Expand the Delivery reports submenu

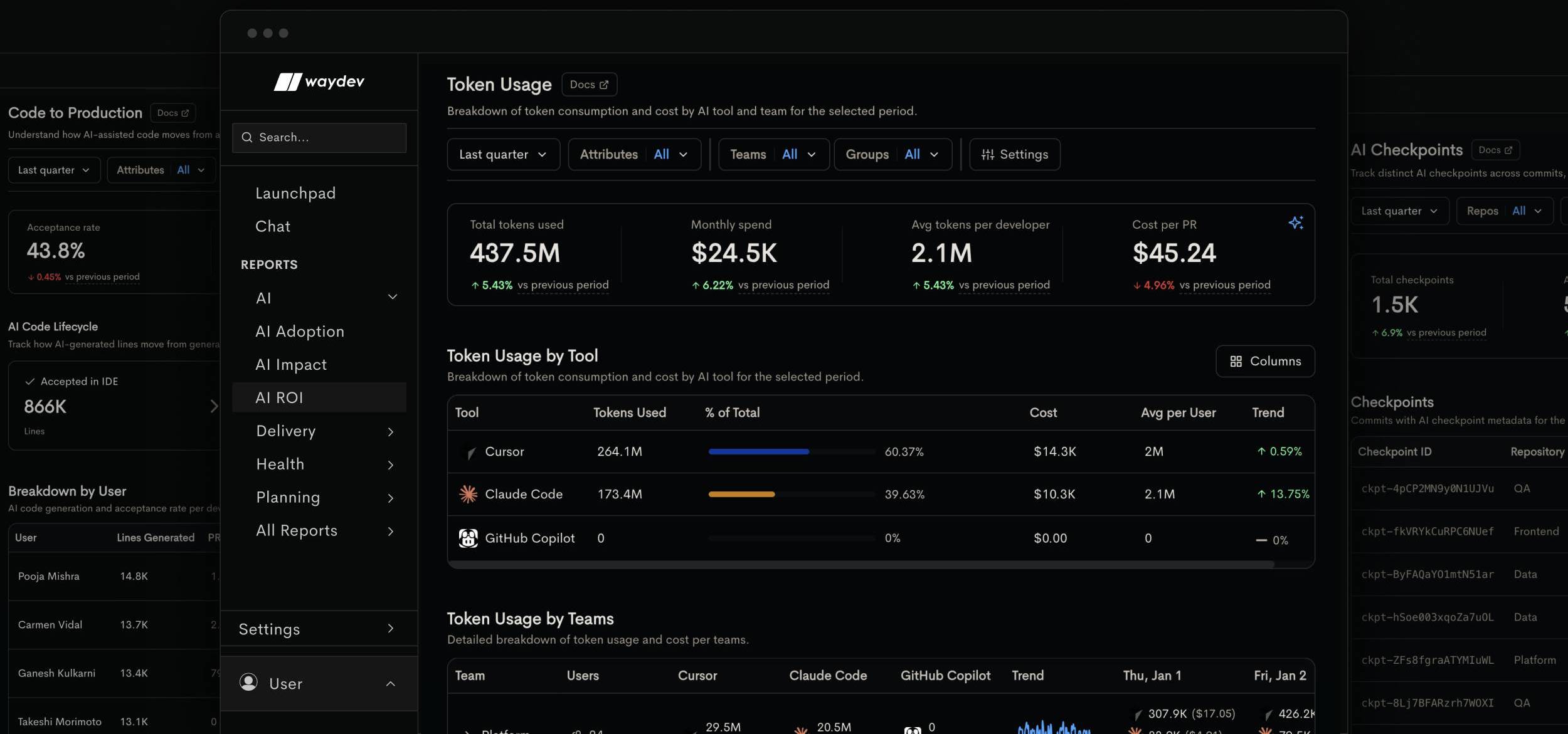(x=391, y=431)
